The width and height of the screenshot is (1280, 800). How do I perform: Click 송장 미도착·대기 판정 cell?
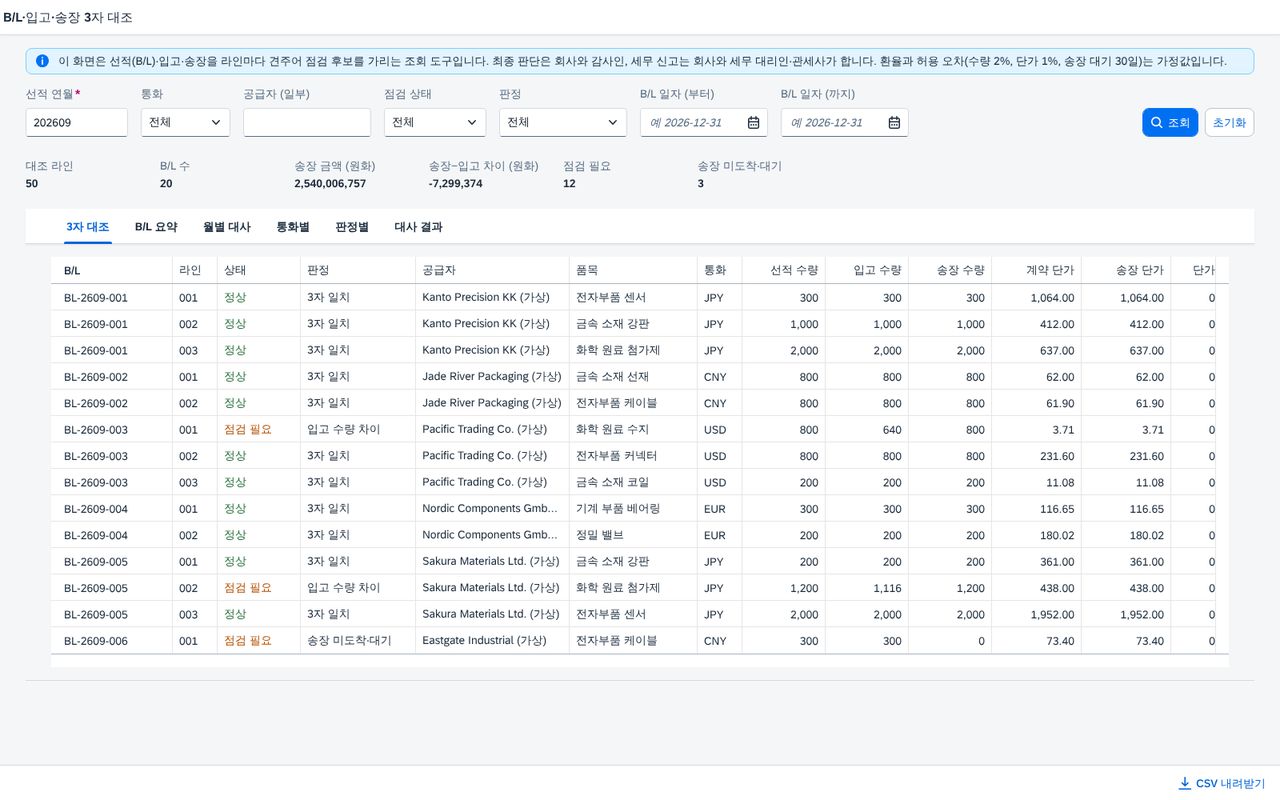click(357, 641)
